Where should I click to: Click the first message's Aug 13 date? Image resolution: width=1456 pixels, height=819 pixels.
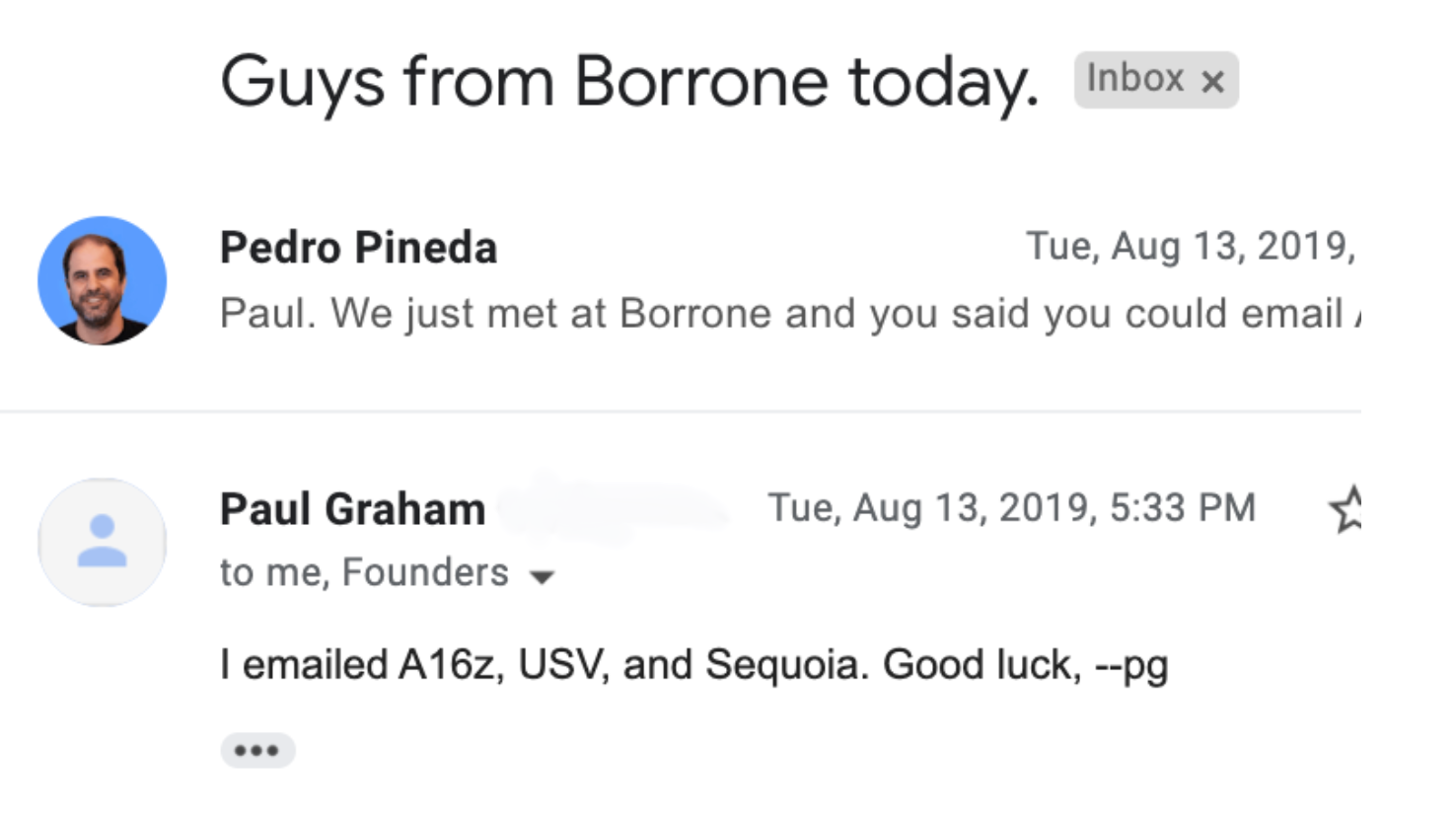[x=1189, y=247]
